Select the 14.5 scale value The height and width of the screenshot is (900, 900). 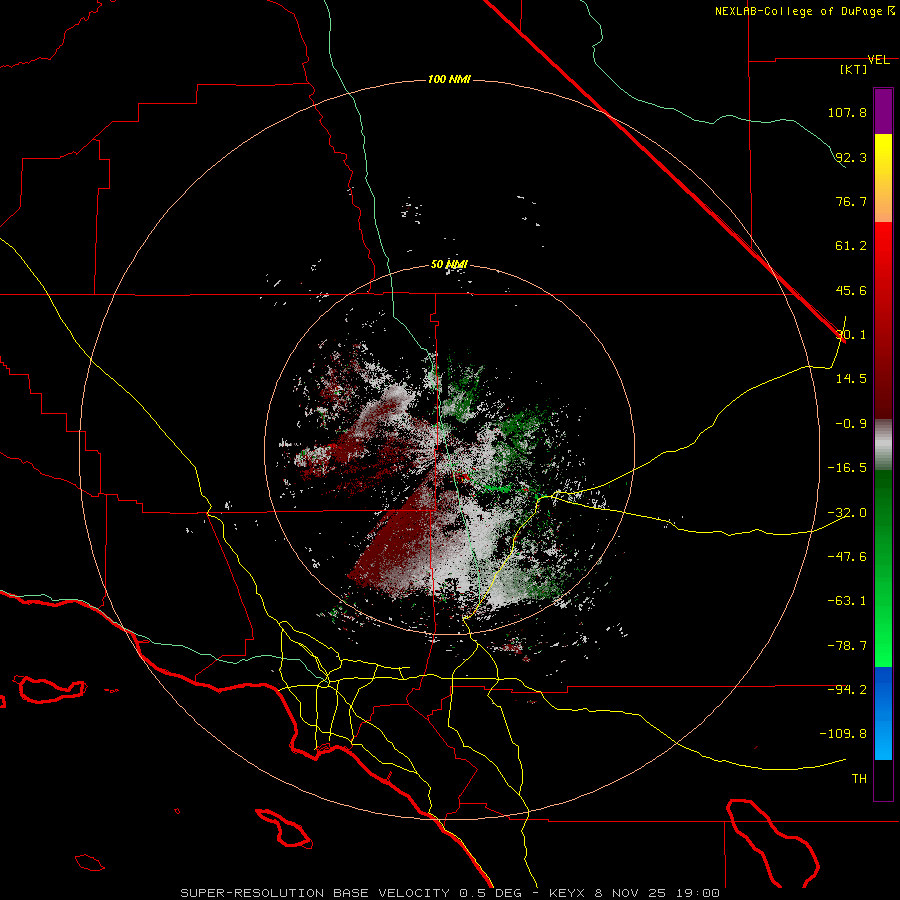tap(850, 379)
